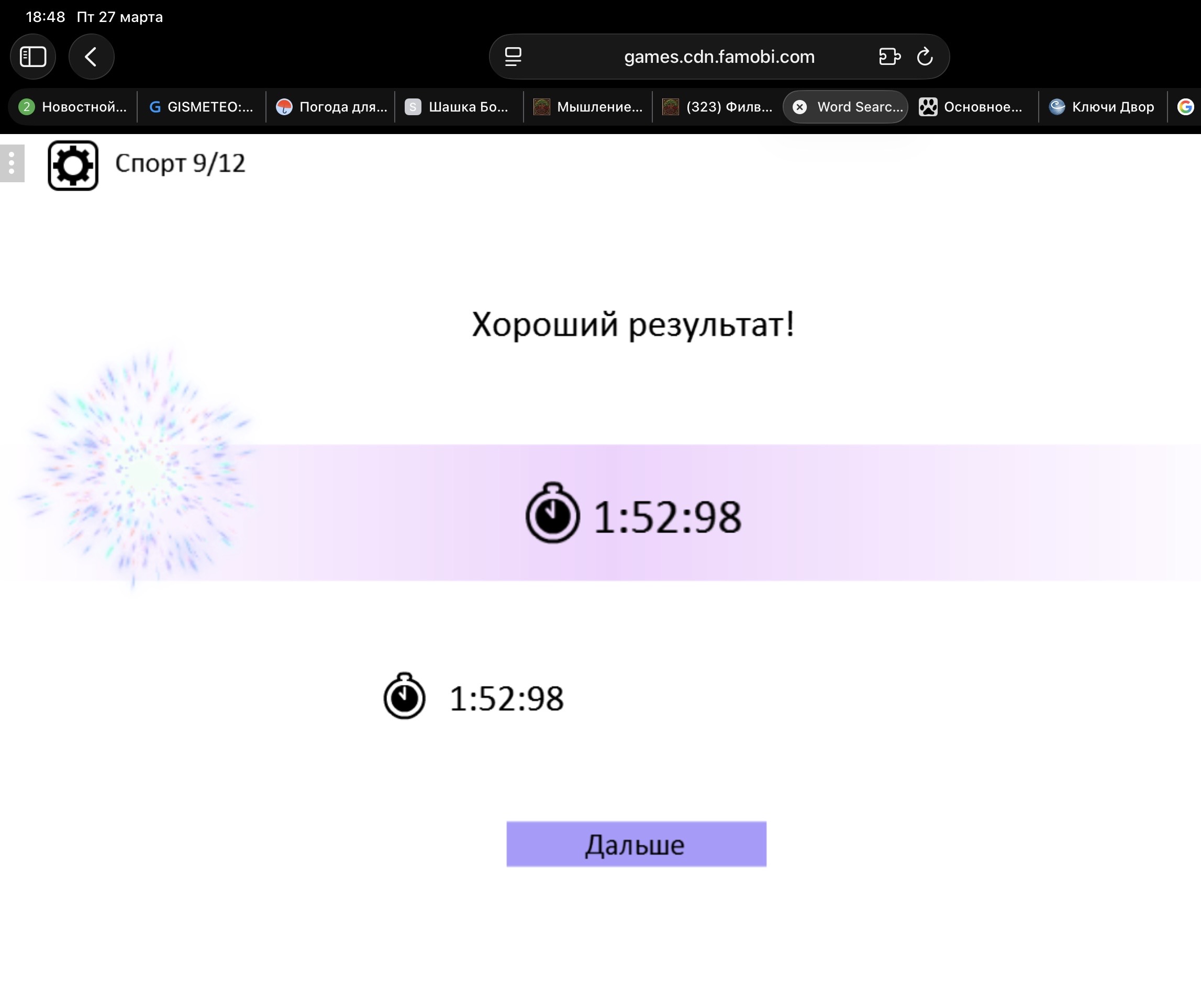This screenshot has height=1008, width=1201.
Task: Switch to the Ключи Двор tab
Action: tap(1102, 107)
